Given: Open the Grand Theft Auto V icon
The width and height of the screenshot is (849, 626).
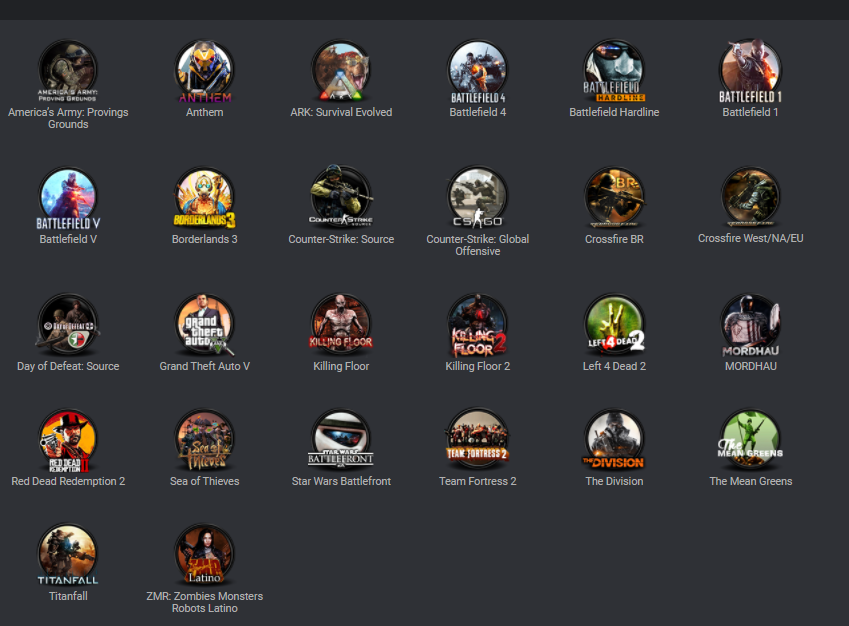Looking at the screenshot, I should tap(205, 324).
